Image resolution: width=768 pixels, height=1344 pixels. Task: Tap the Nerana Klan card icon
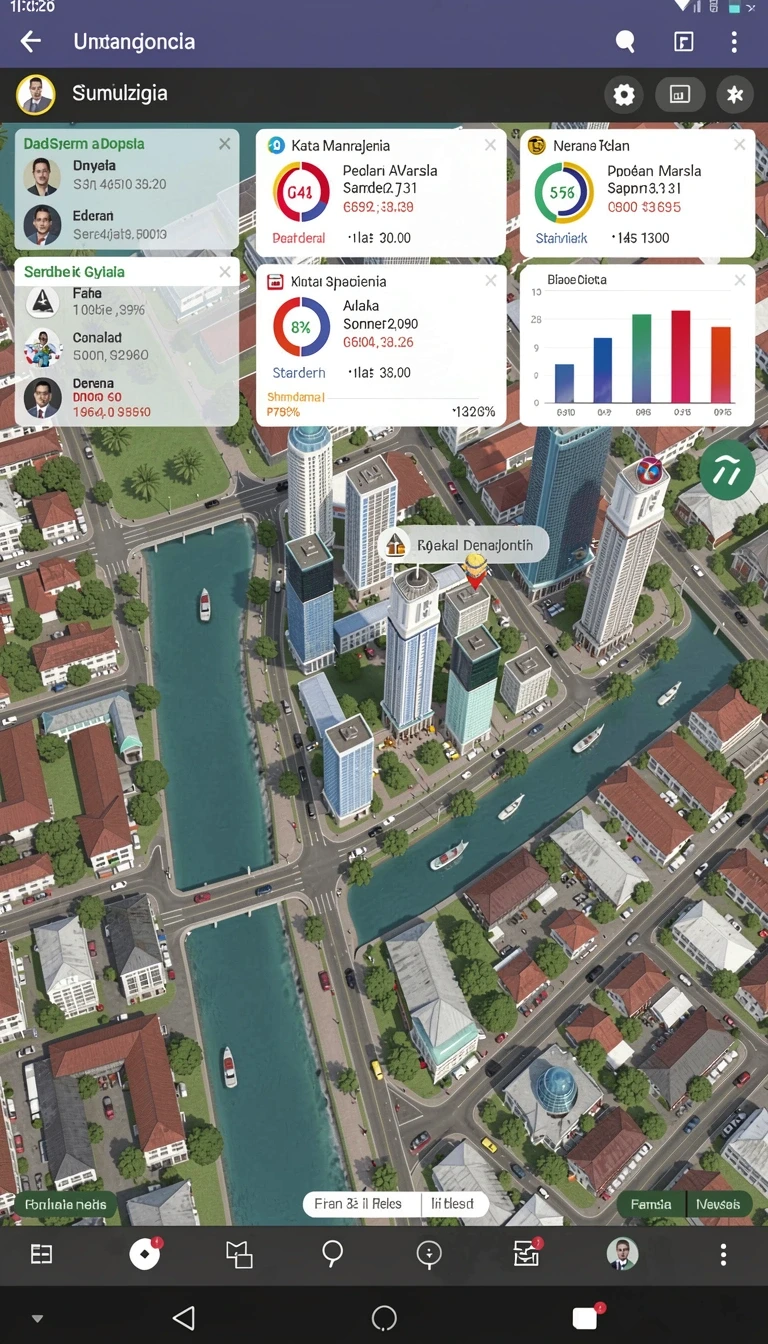[537, 146]
